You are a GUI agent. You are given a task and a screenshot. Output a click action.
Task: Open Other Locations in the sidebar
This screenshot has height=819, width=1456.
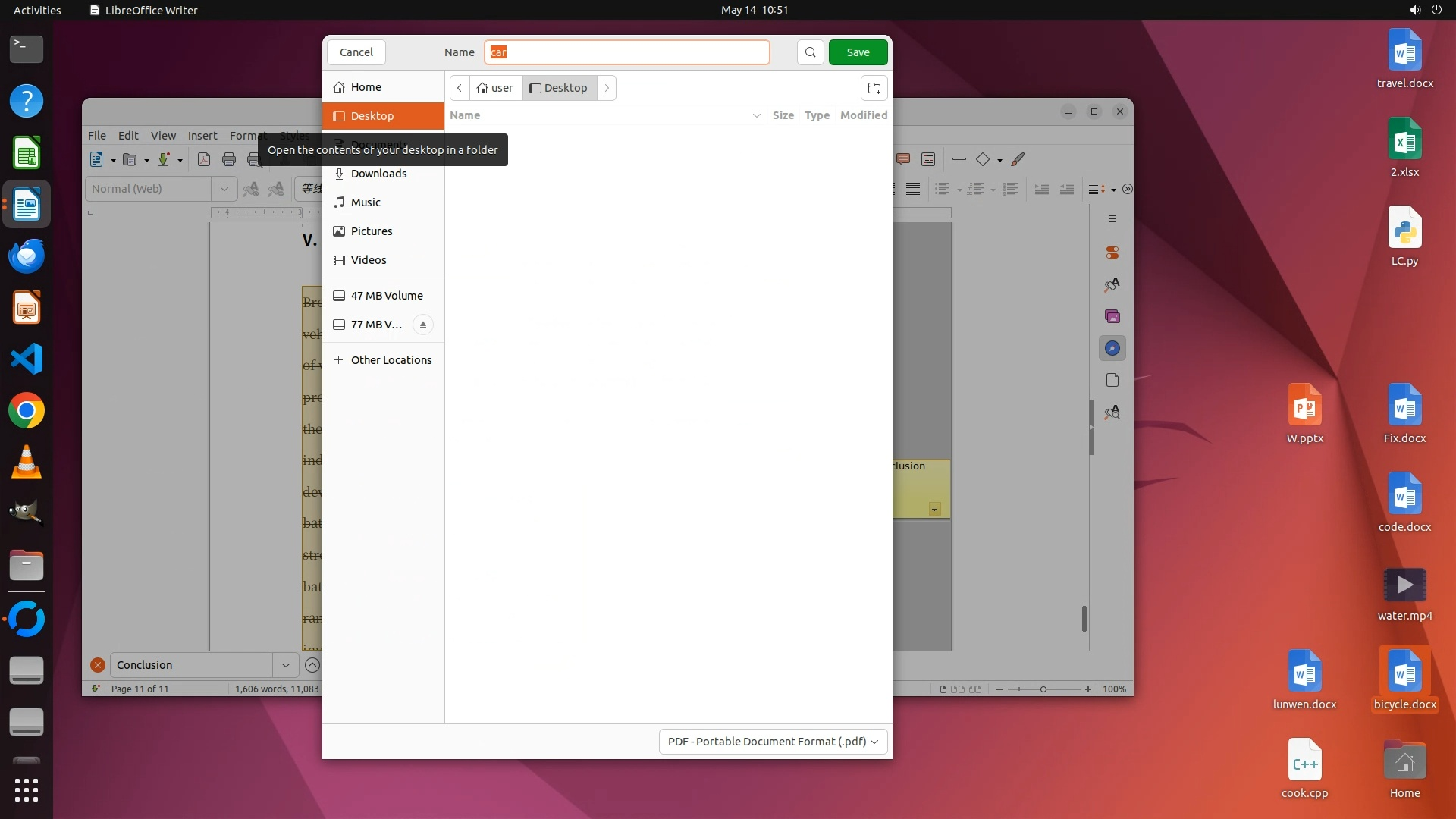(391, 360)
